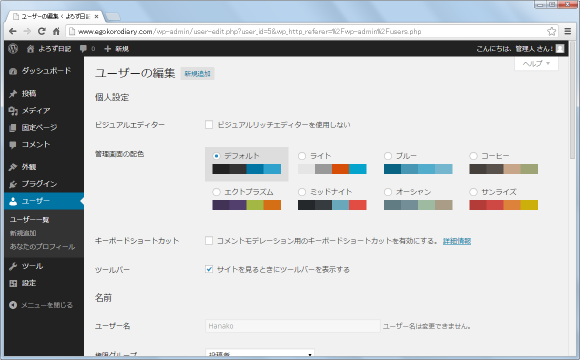Viewport: 580px width, 360px height.
Task: Open ダッシュボード in the sidebar menu
Action: [44, 71]
